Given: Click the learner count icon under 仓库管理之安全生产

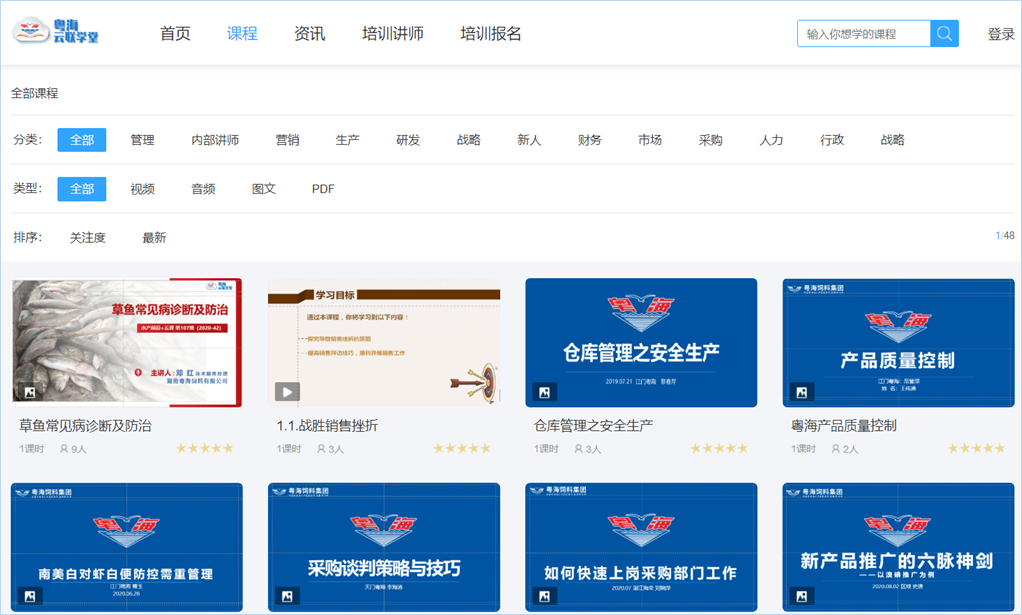Looking at the screenshot, I should point(579,449).
